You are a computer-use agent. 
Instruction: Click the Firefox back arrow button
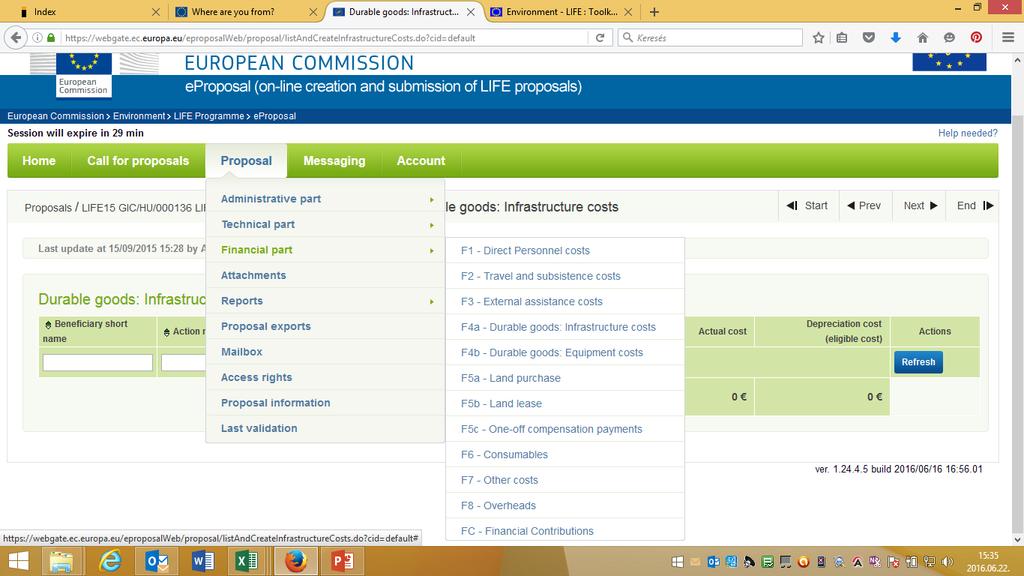tap(16, 37)
